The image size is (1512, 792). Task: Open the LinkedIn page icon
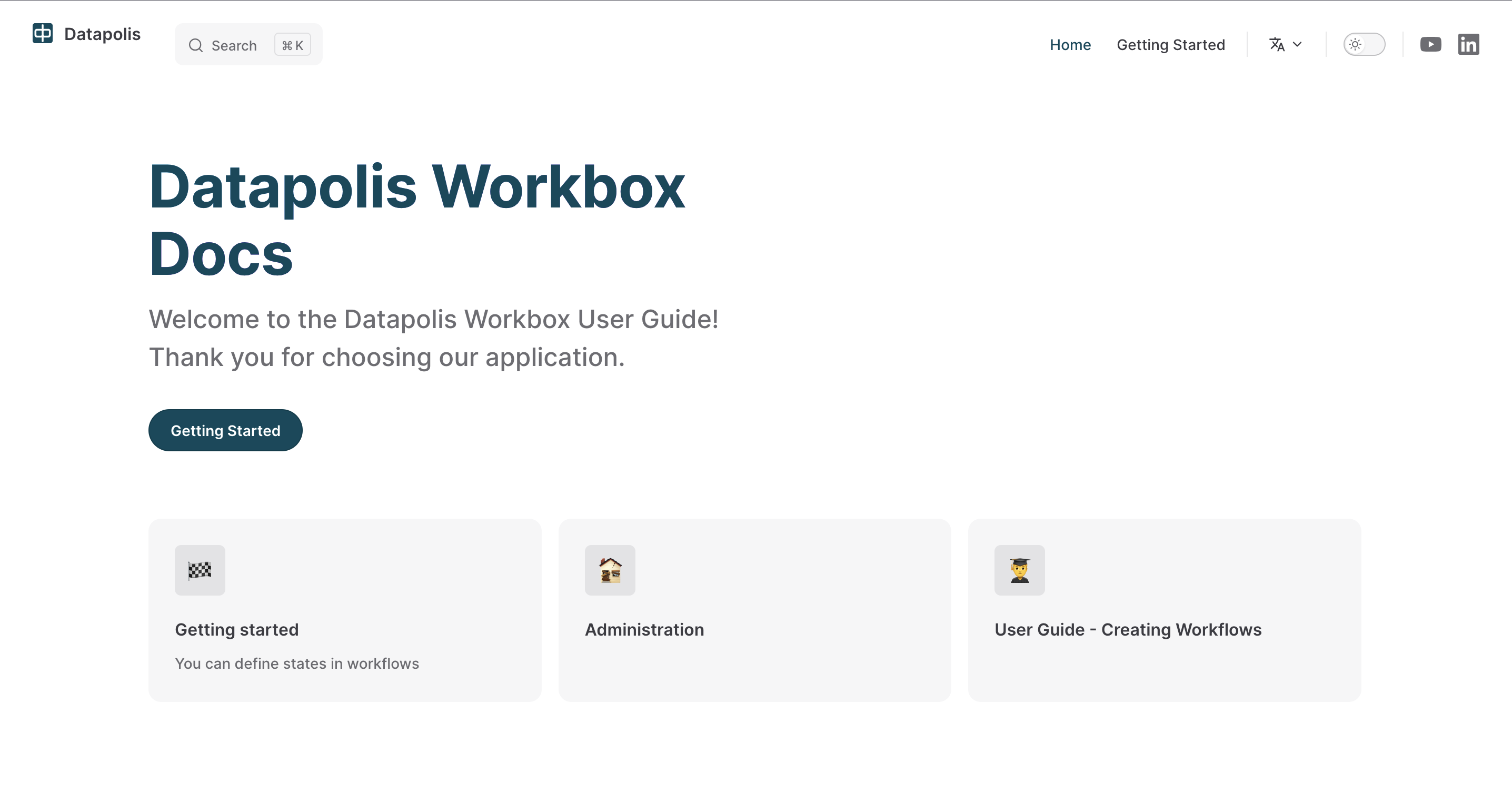pos(1468,45)
